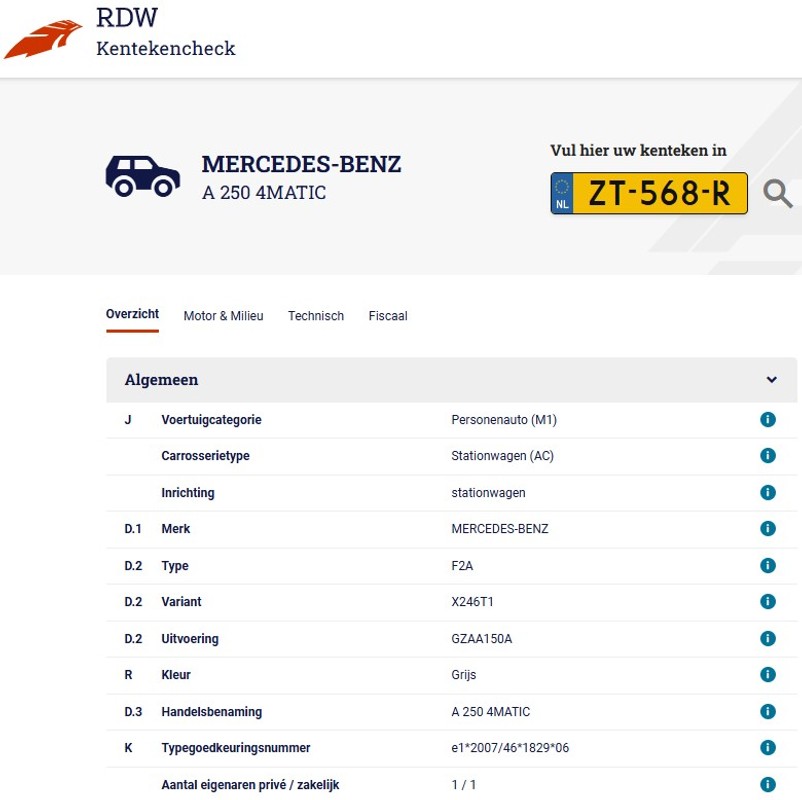Viewport: 802px width, 800px height.
Task: Collapse the Algemeen section chevron
Action: [x=771, y=380]
